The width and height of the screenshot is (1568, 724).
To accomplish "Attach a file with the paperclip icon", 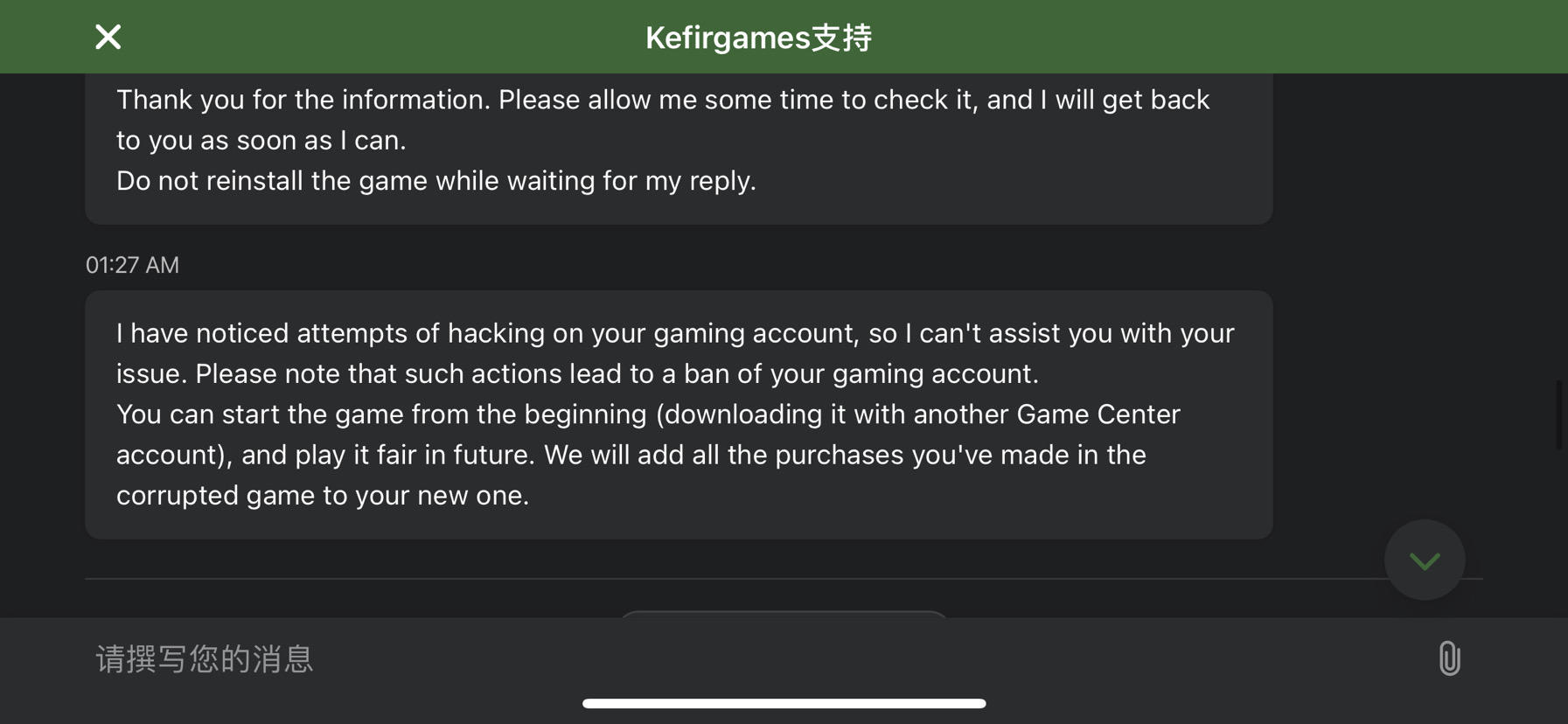I will pyautogui.click(x=1449, y=658).
